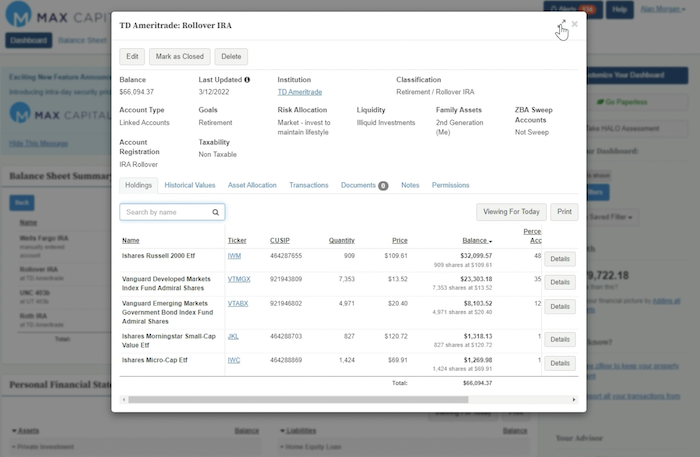Print the holdings list
The image size is (700, 457).
[x=564, y=212]
